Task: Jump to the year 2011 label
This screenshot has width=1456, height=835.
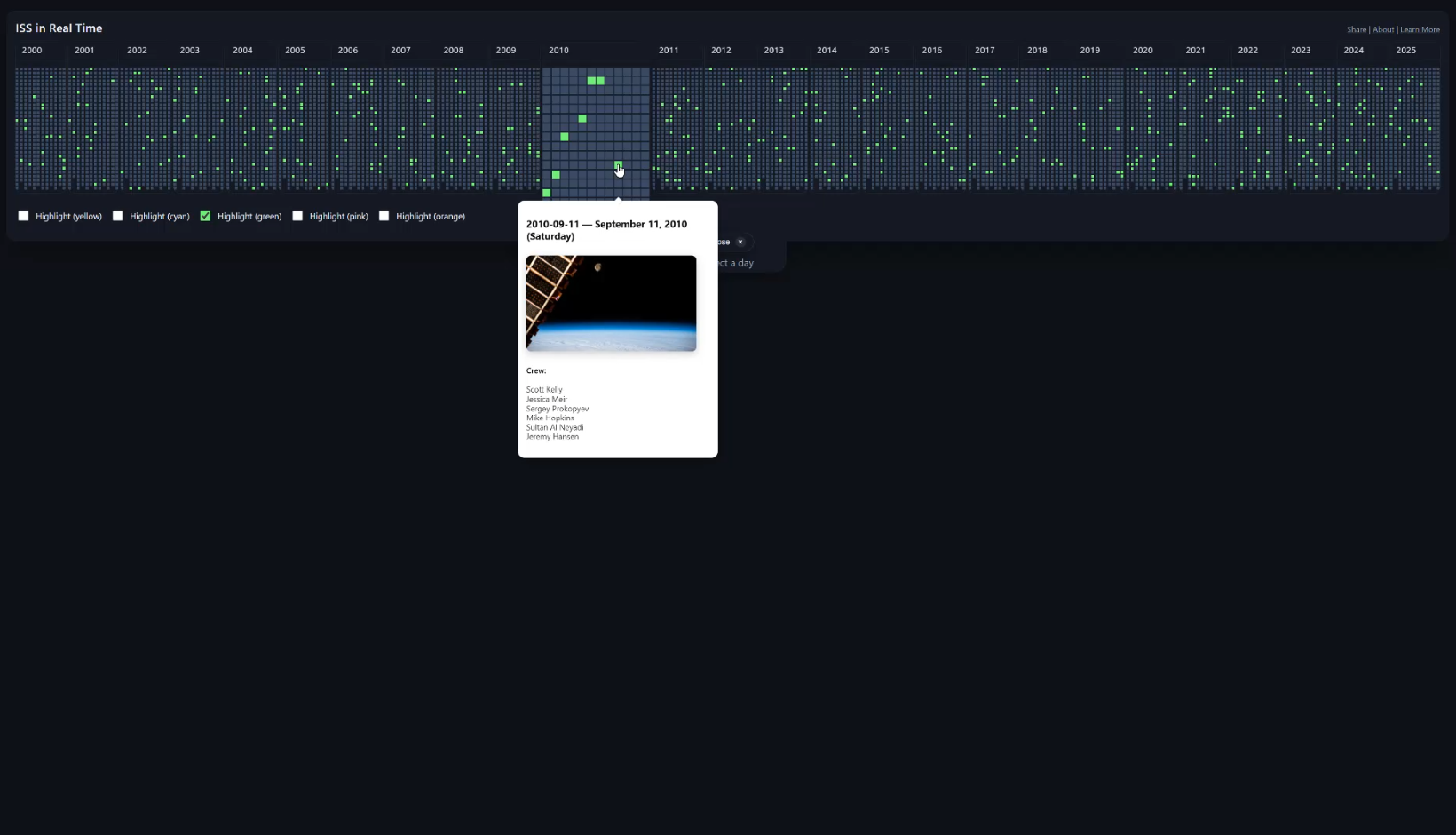Action: (x=669, y=51)
